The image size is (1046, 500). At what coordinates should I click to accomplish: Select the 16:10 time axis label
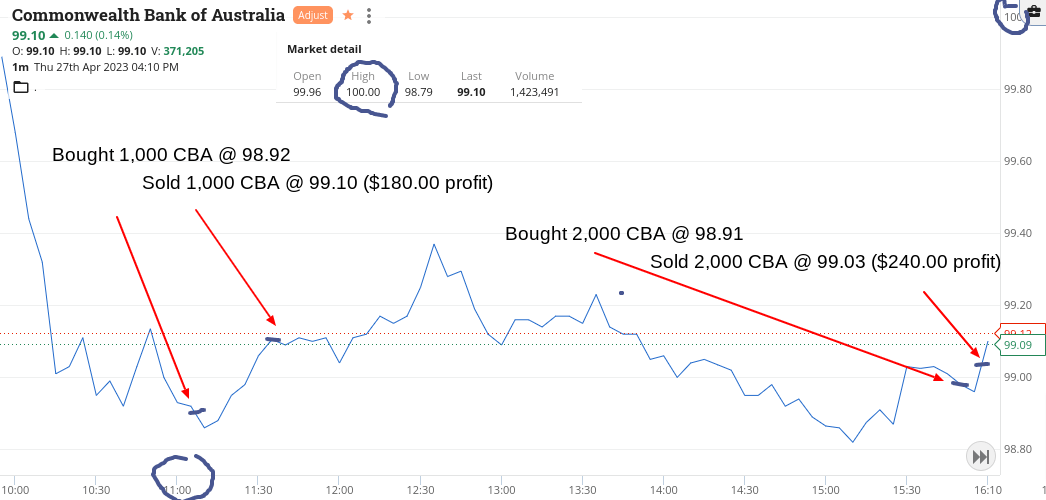pyautogui.click(x=987, y=489)
